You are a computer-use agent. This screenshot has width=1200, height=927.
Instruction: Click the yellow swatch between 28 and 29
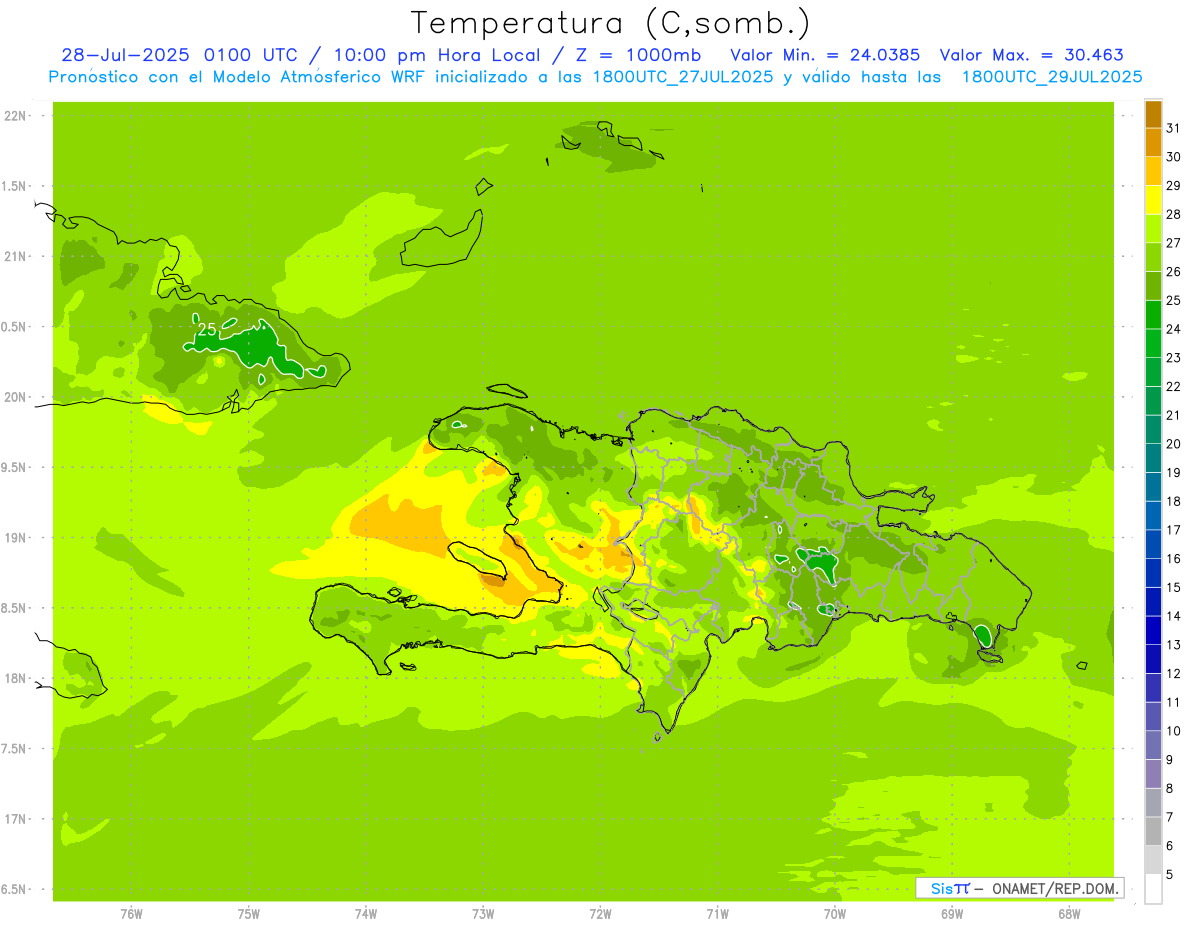1153,200
